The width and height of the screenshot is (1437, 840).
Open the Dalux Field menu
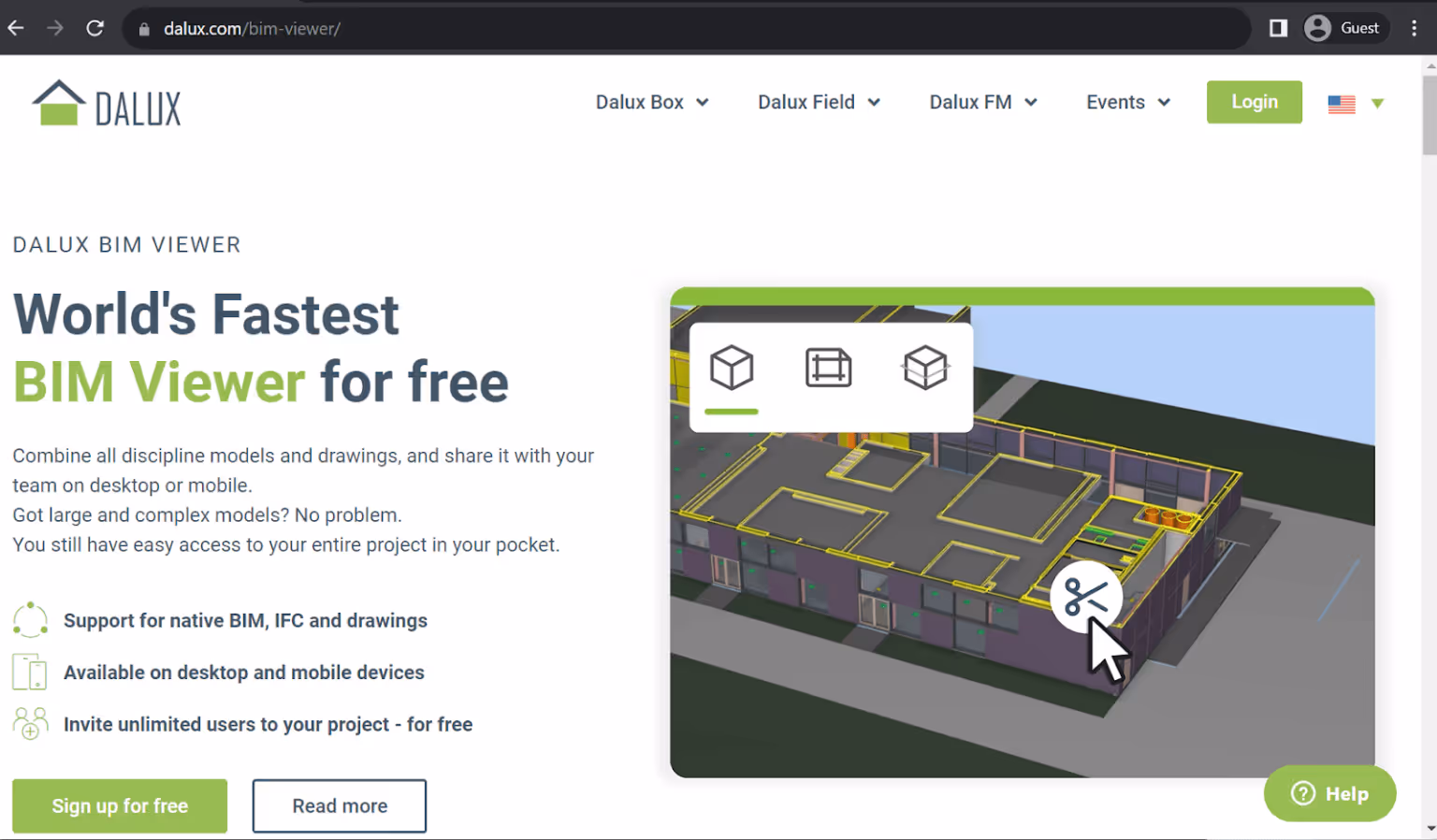tap(819, 102)
